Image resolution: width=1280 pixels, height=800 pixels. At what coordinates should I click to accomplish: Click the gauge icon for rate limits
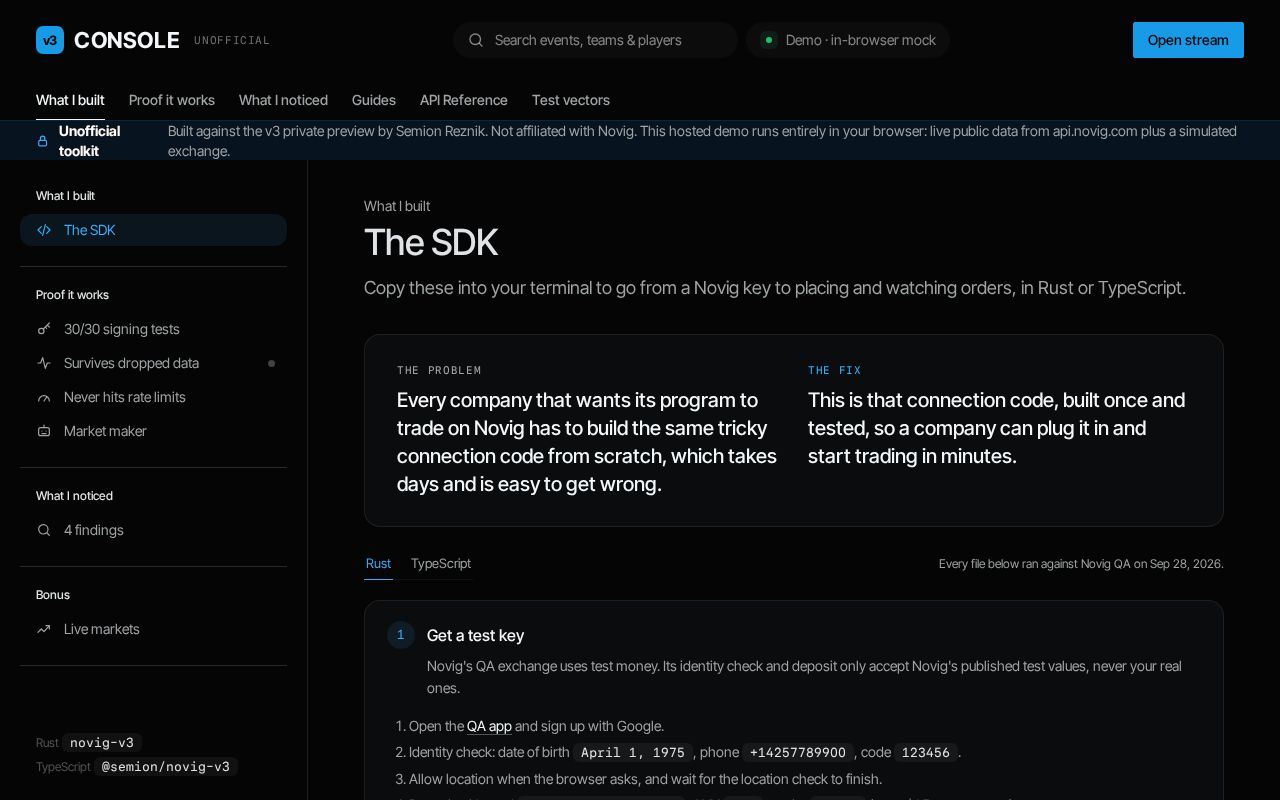click(44, 397)
